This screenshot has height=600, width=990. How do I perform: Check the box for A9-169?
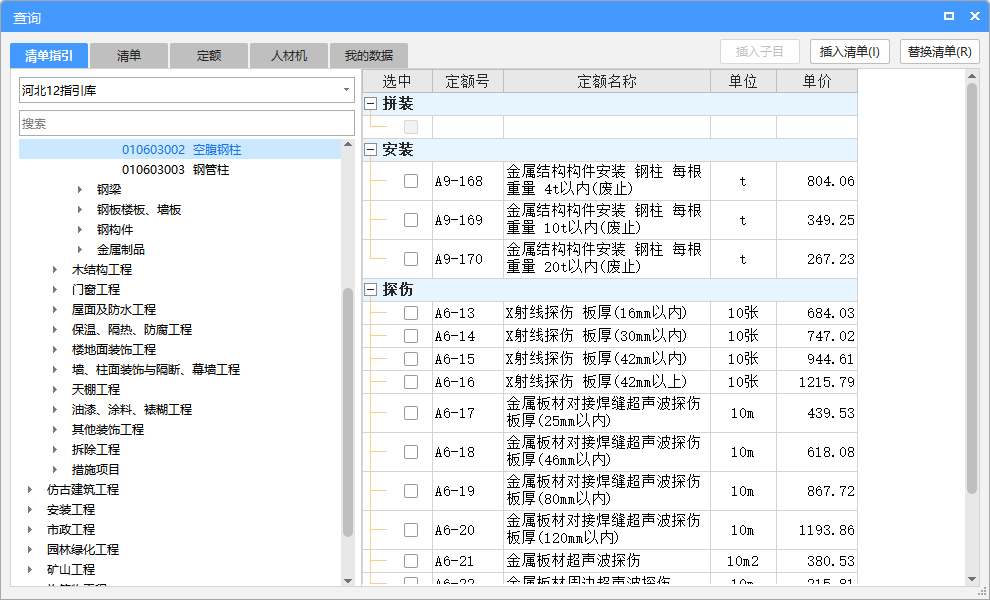(411, 220)
